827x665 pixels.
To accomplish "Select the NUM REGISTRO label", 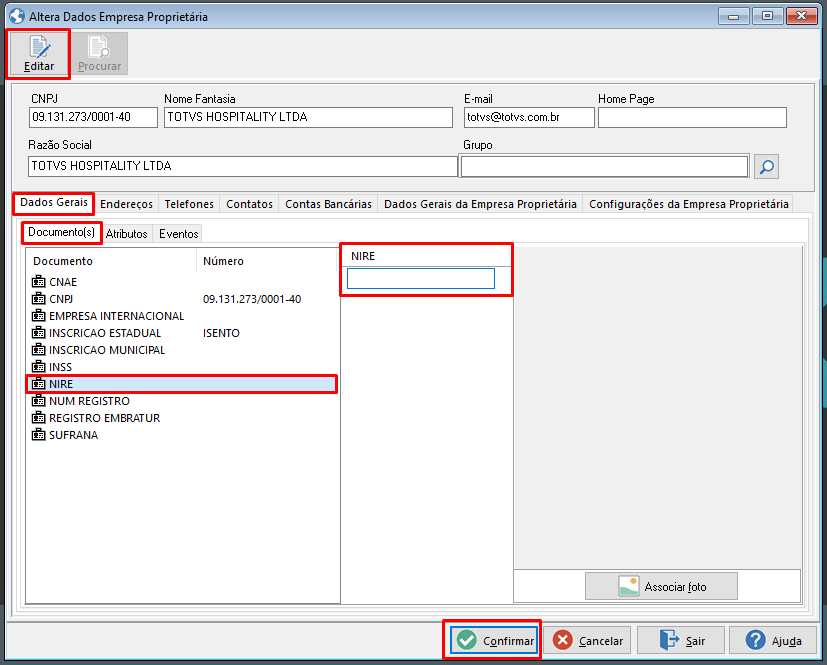I will point(89,401).
